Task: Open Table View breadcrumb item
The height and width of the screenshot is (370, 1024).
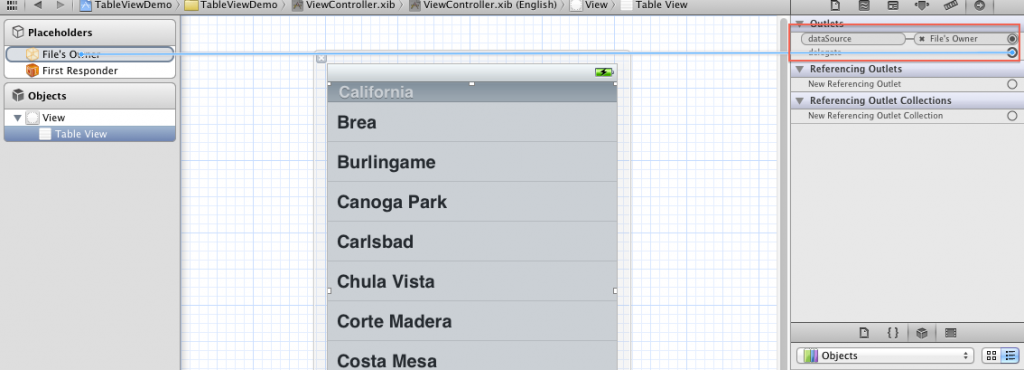Action: 654,5
